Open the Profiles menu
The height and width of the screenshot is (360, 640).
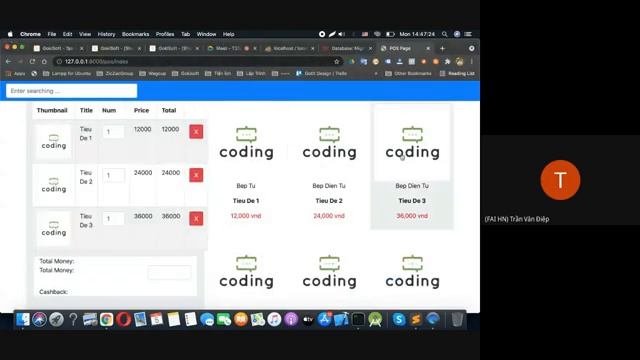coord(165,34)
